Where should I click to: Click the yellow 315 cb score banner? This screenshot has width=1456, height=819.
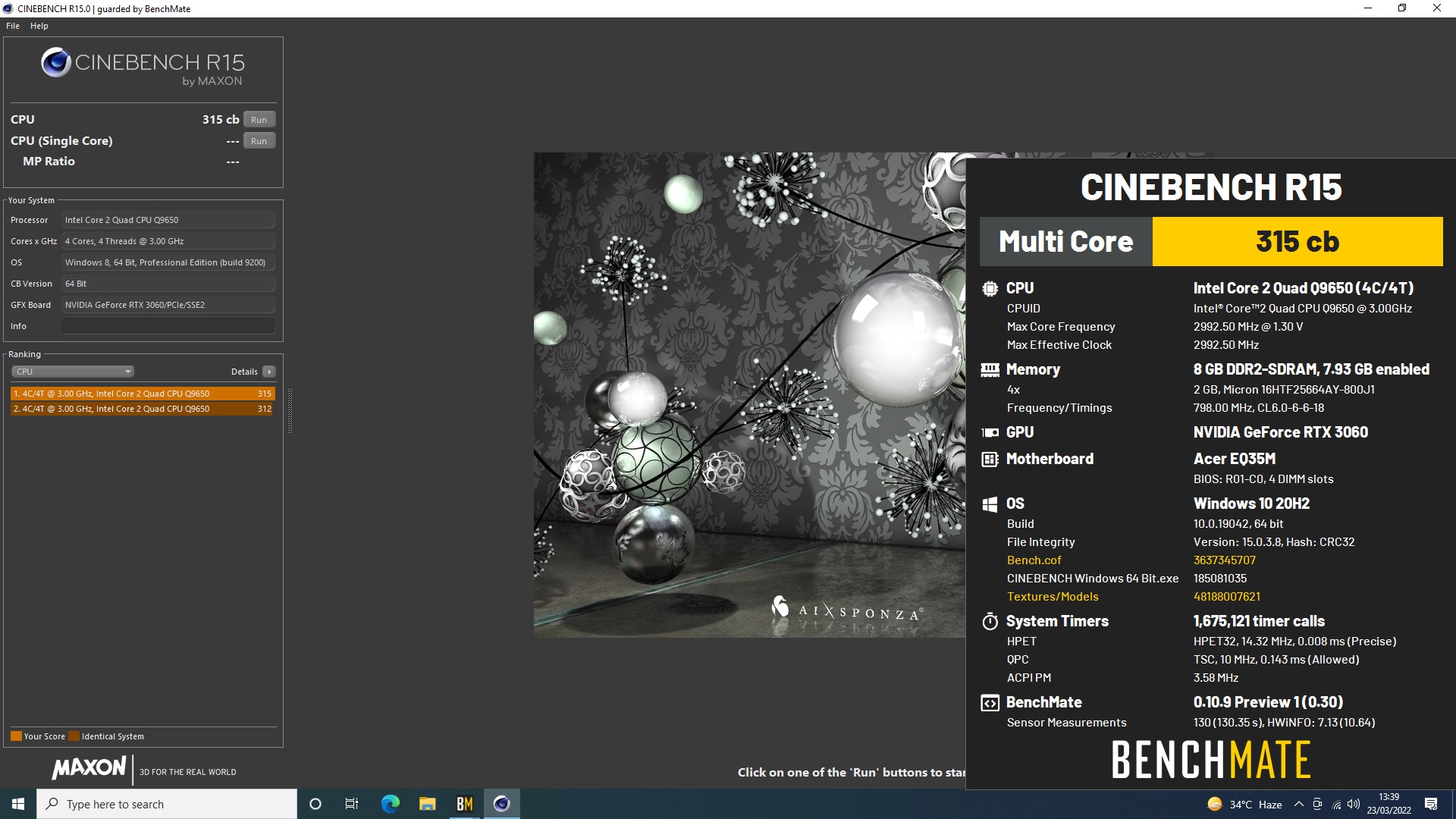pyautogui.click(x=1298, y=242)
